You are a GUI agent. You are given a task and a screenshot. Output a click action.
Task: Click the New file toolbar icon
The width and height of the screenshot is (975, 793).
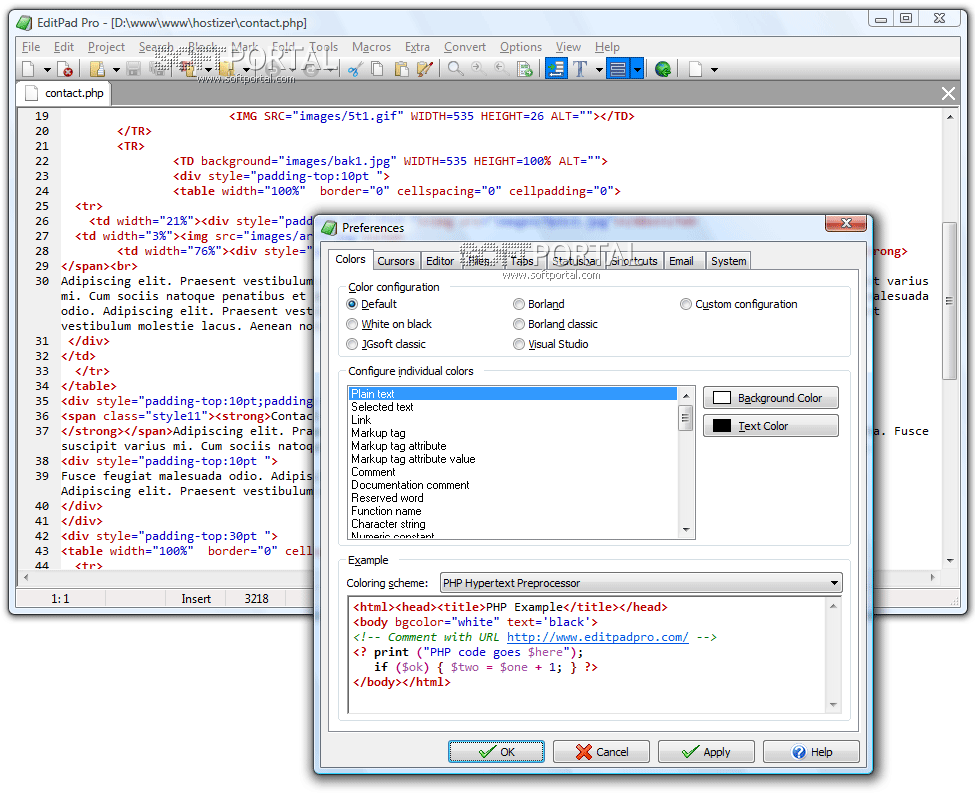coord(28,69)
